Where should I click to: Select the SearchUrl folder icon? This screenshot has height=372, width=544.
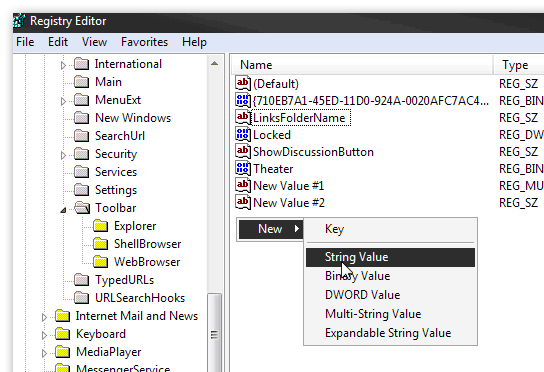tap(82, 136)
